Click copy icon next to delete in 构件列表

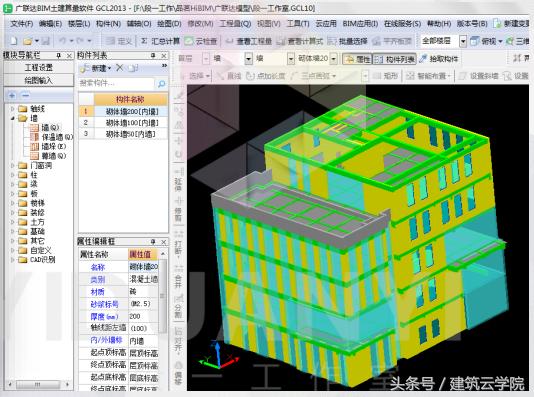(x=133, y=68)
